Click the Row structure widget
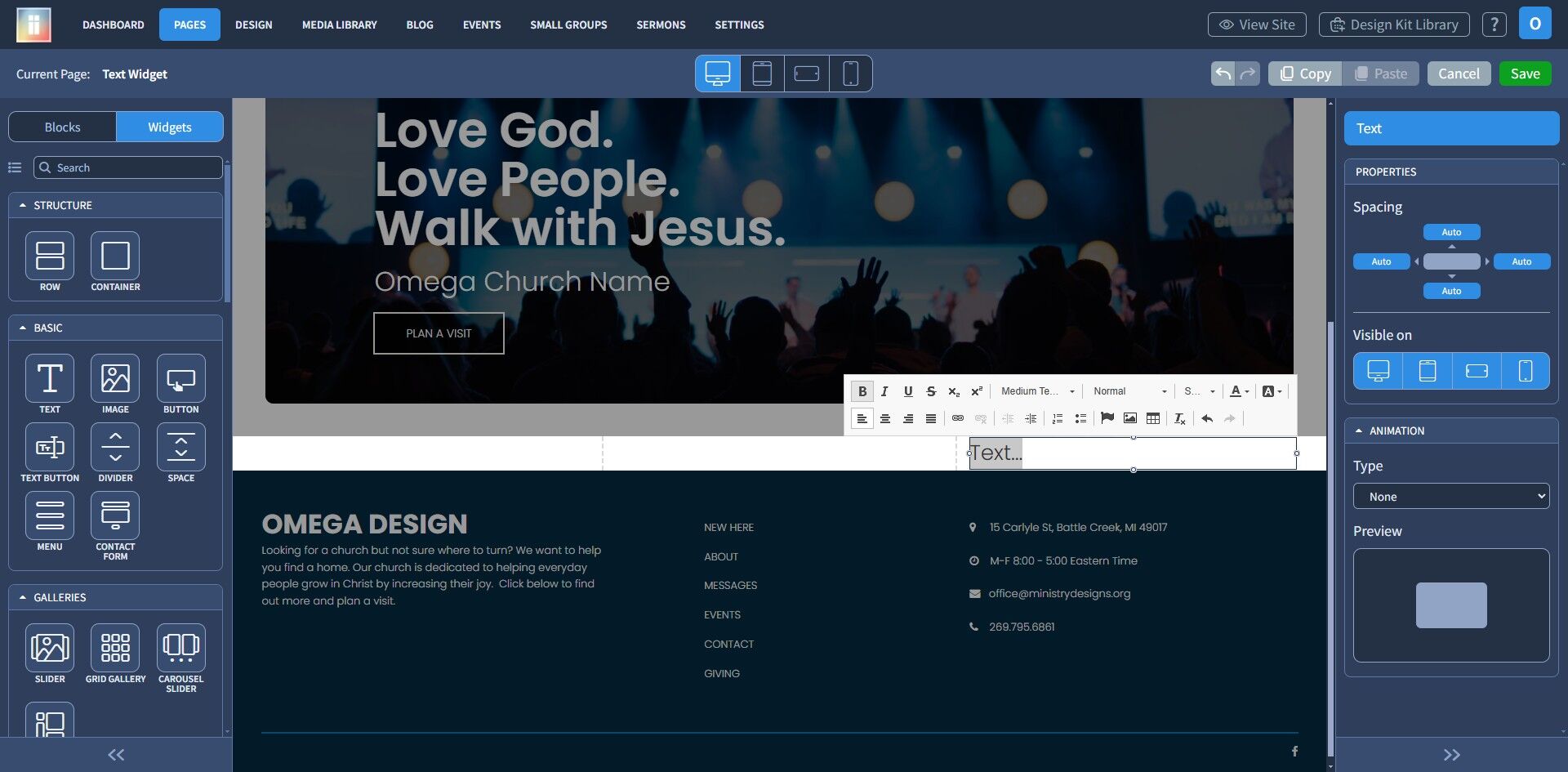The image size is (1568, 772). click(x=50, y=256)
